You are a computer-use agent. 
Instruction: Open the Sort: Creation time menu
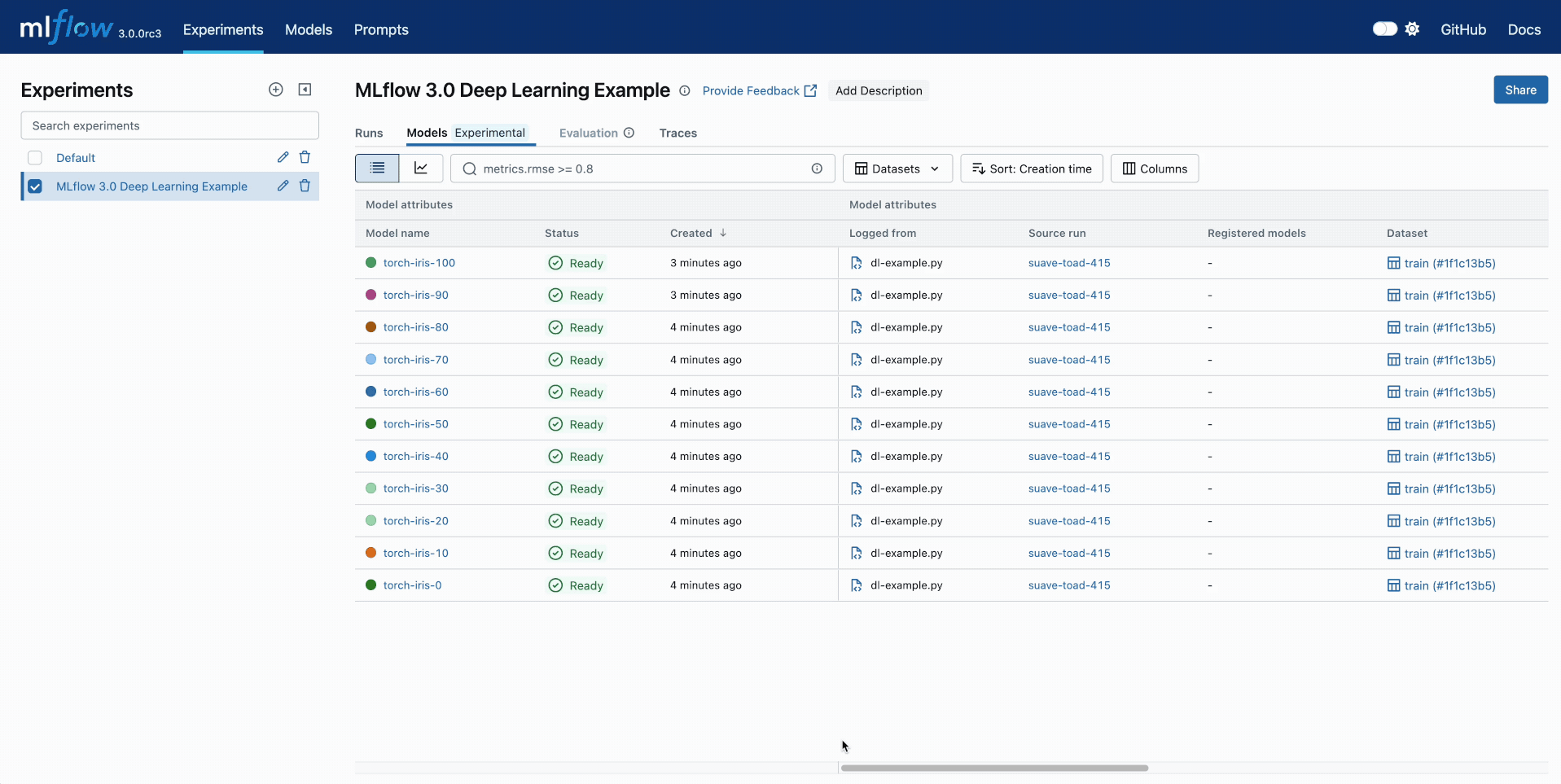coord(1032,169)
